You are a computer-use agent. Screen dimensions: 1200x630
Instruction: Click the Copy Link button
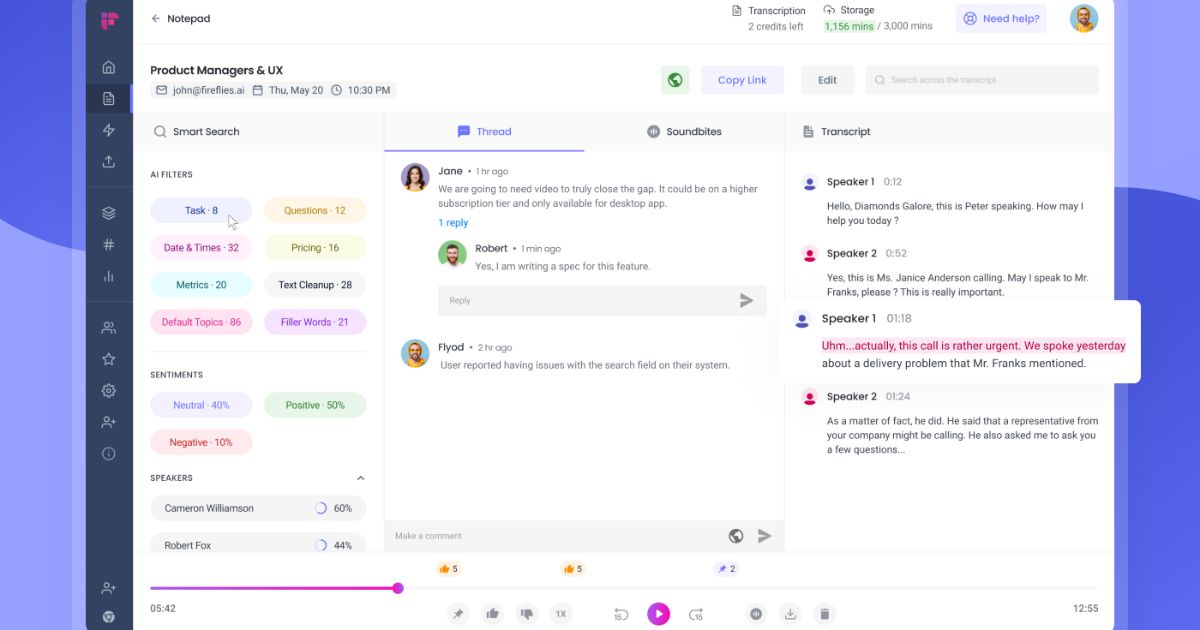742,80
